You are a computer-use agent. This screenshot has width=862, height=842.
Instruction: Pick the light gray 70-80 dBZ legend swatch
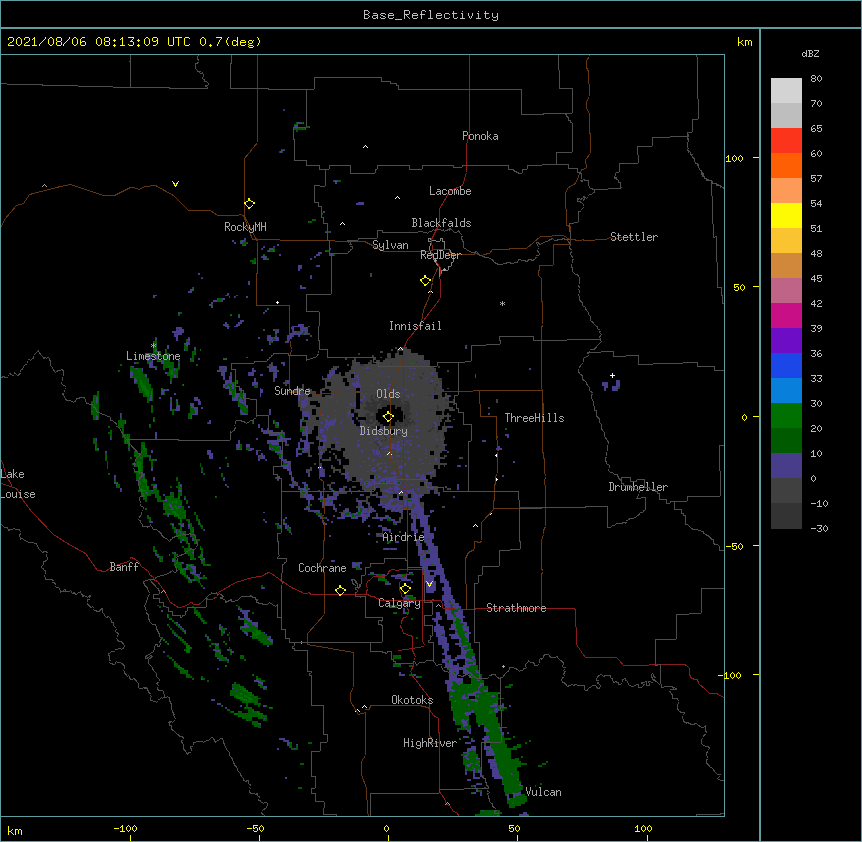click(786, 90)
